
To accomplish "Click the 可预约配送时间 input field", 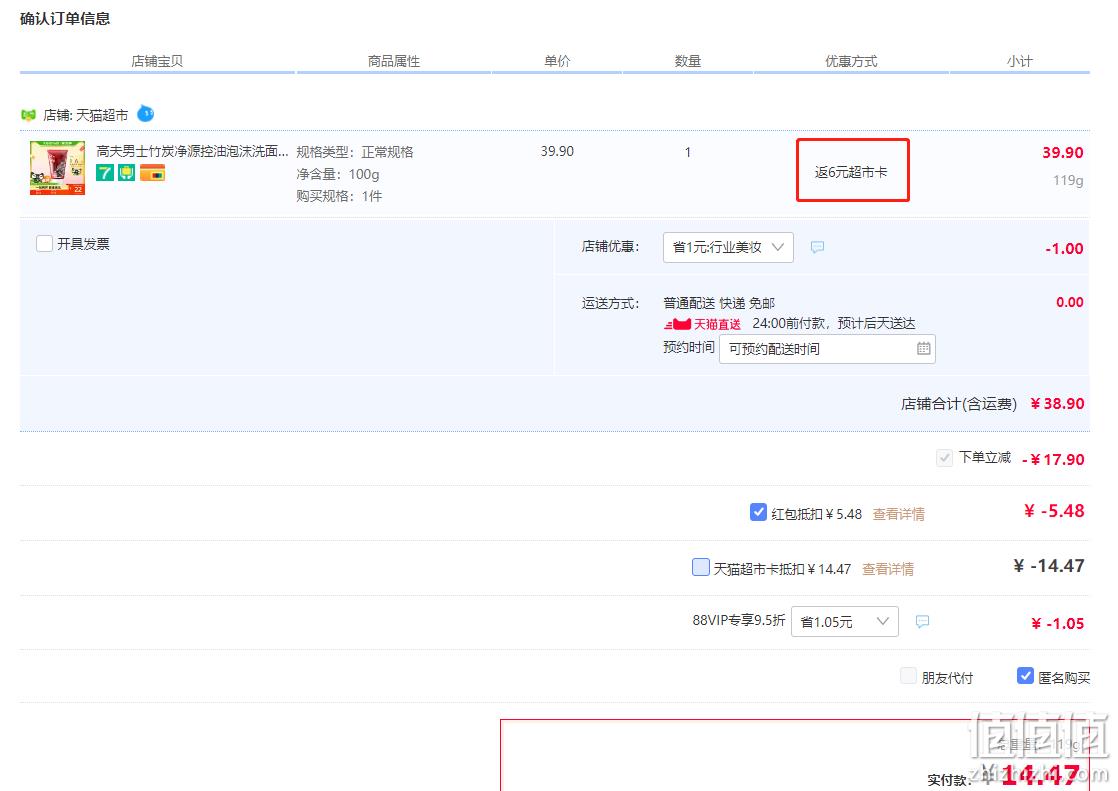I will click(827, 349).
